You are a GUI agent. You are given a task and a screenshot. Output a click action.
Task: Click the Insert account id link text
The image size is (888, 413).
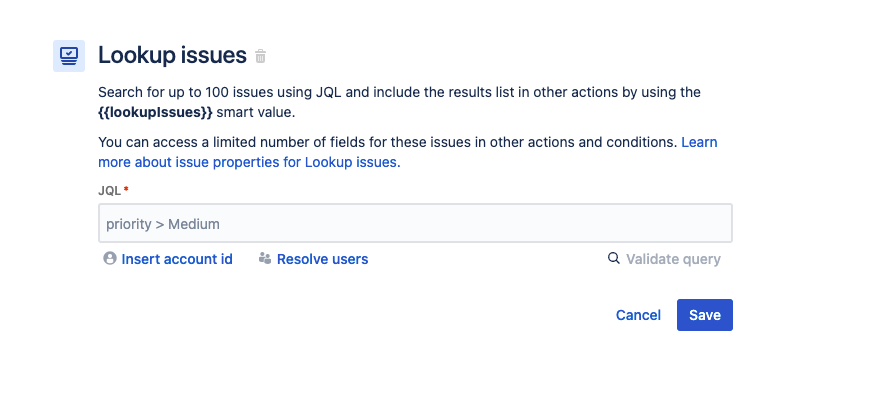[177, 259]
